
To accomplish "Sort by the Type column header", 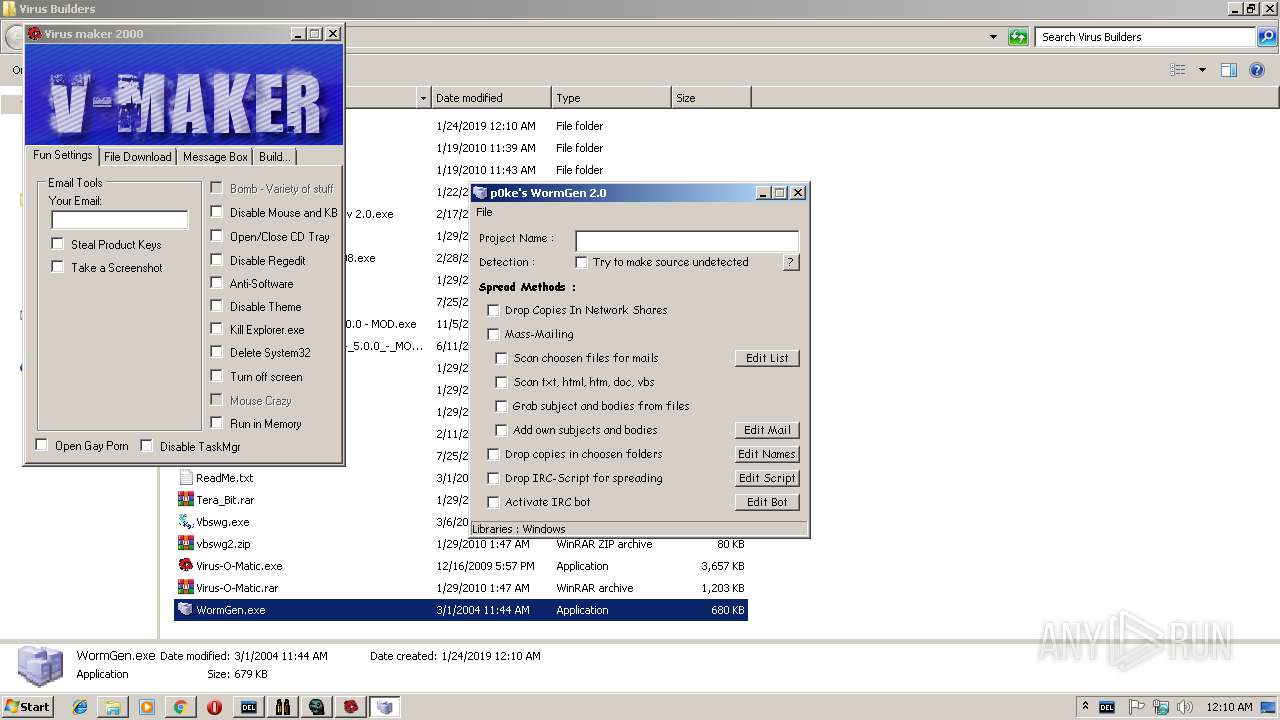I will [611, 98].
